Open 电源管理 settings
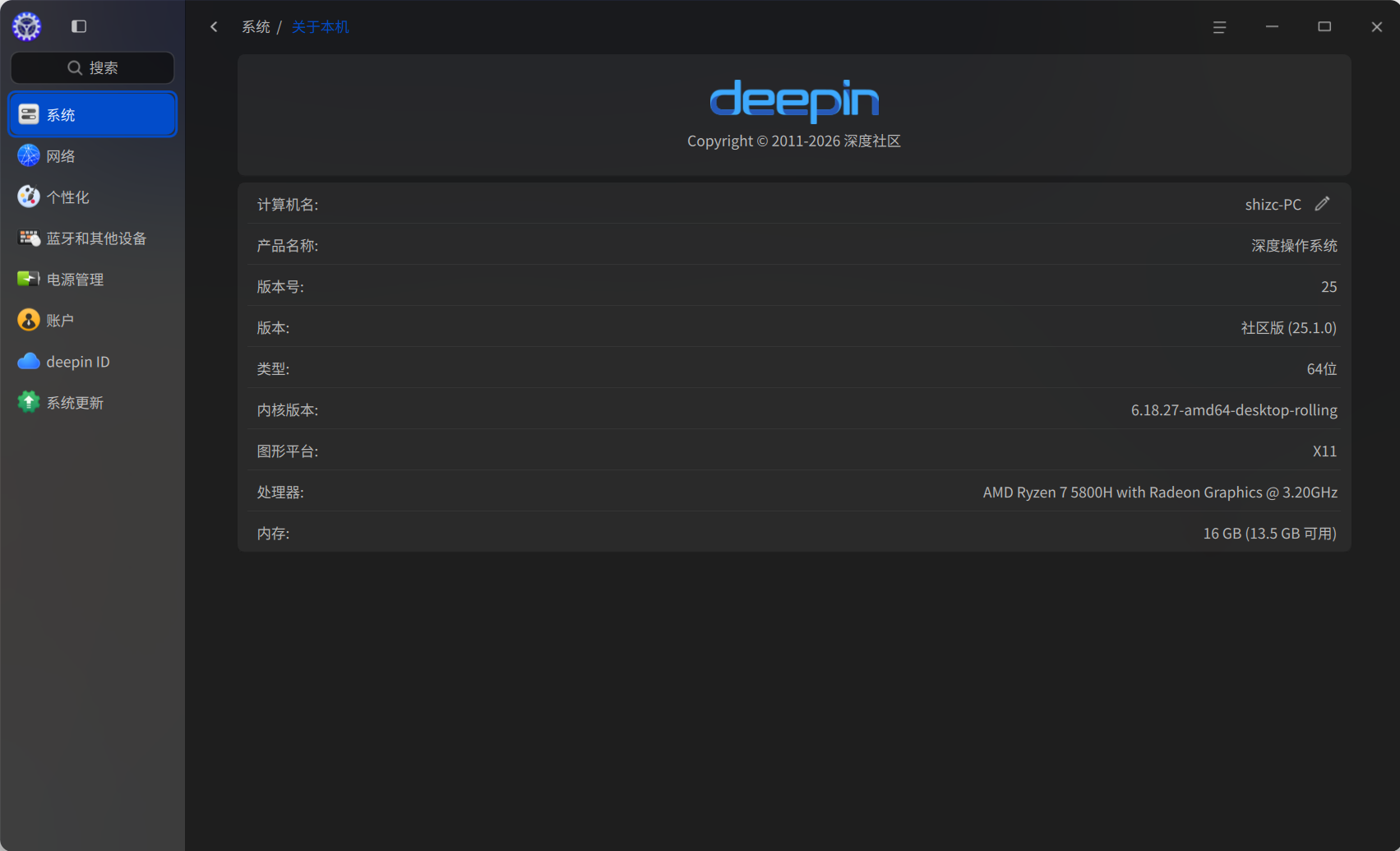 92,279
